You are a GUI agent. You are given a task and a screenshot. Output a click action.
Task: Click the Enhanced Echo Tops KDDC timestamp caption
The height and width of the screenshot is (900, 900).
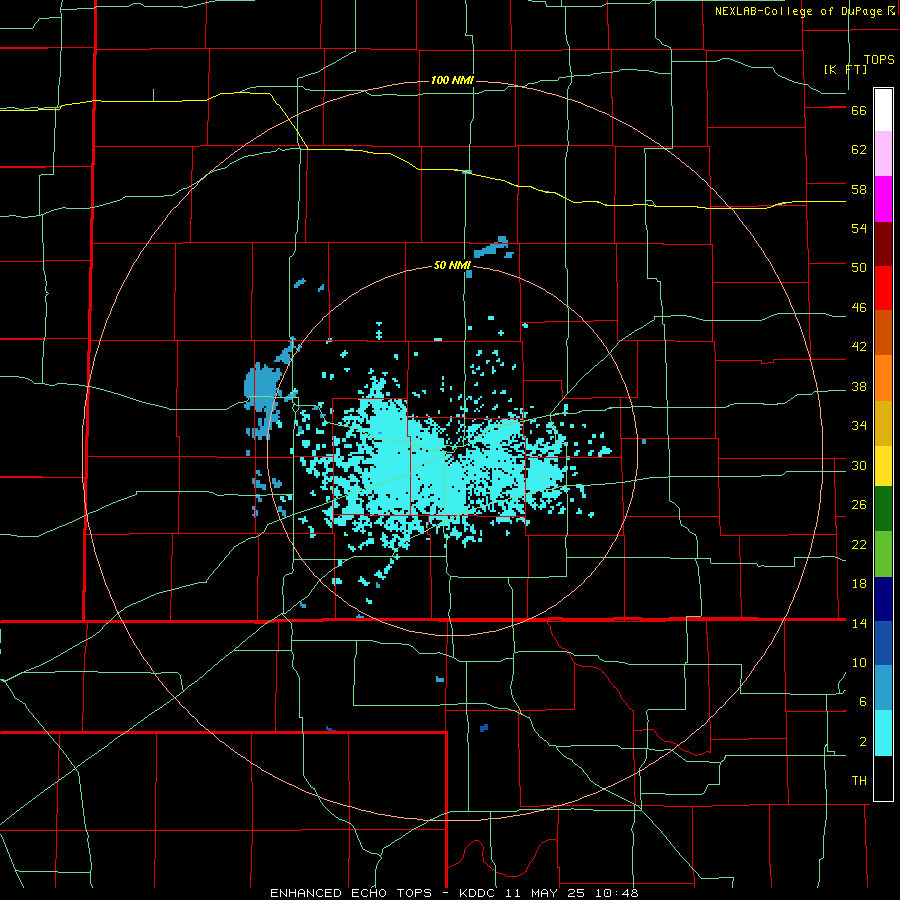pos(454,893)
